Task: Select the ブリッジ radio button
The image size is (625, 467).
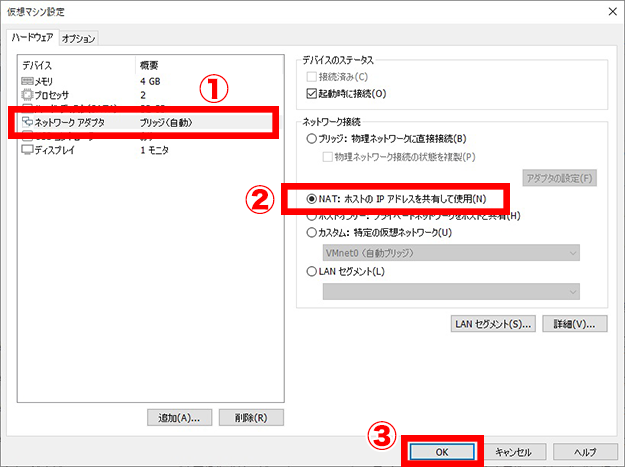Action: (x=311, y=139)
